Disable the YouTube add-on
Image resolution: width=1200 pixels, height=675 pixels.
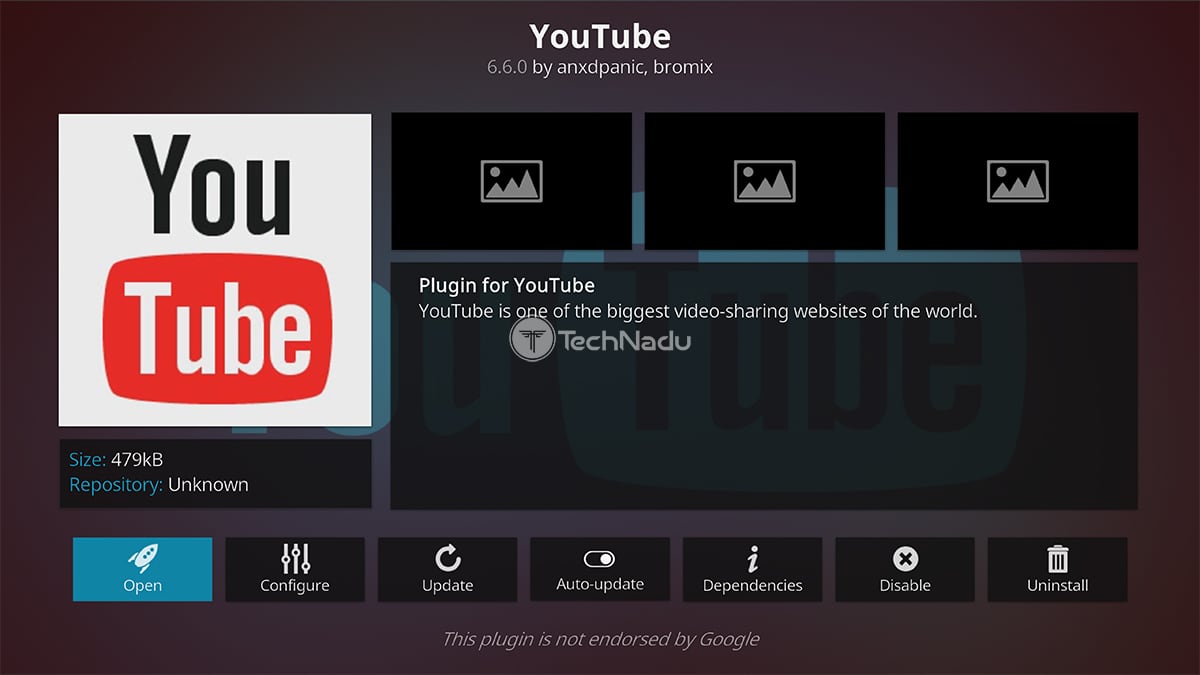point(905,570)
